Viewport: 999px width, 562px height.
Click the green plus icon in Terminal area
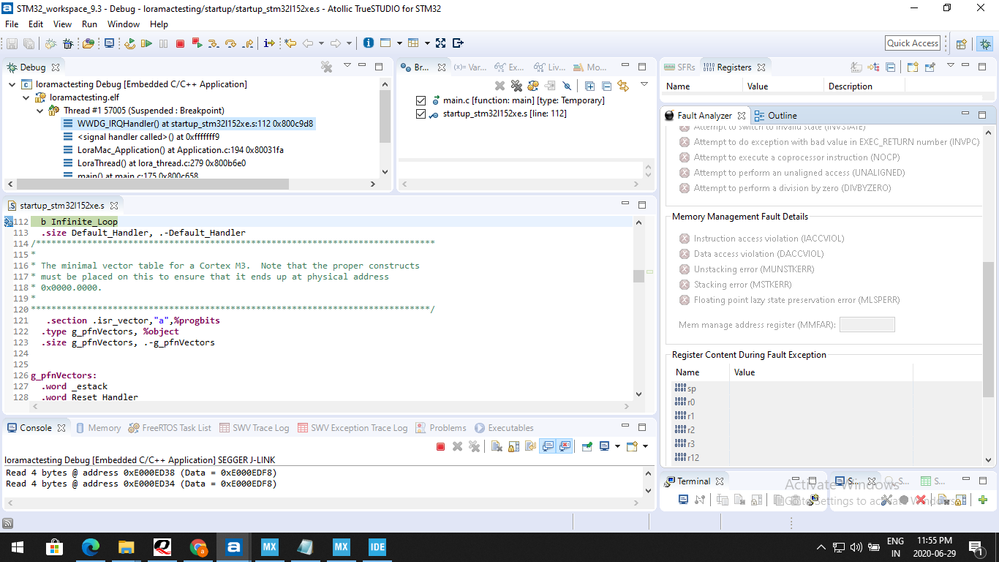[983, 500]
